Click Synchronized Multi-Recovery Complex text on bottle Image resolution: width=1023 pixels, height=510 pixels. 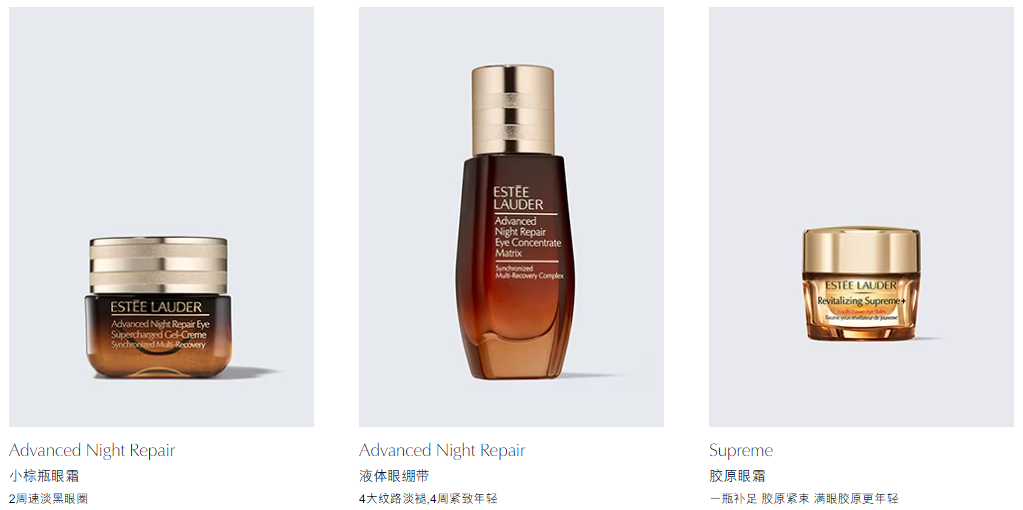click(x=528, y=272)
